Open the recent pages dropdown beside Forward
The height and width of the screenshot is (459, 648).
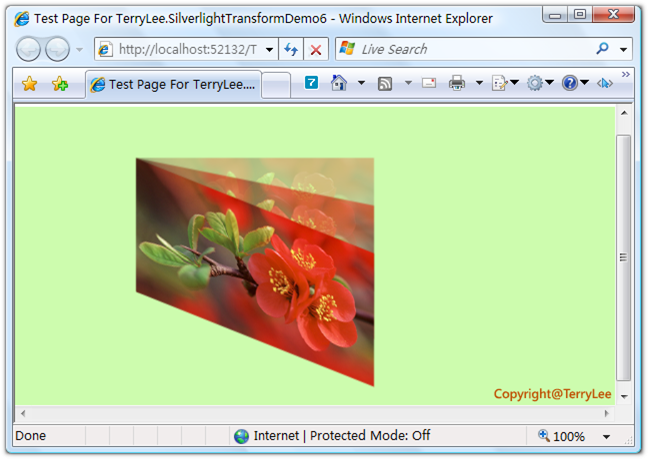79,50
